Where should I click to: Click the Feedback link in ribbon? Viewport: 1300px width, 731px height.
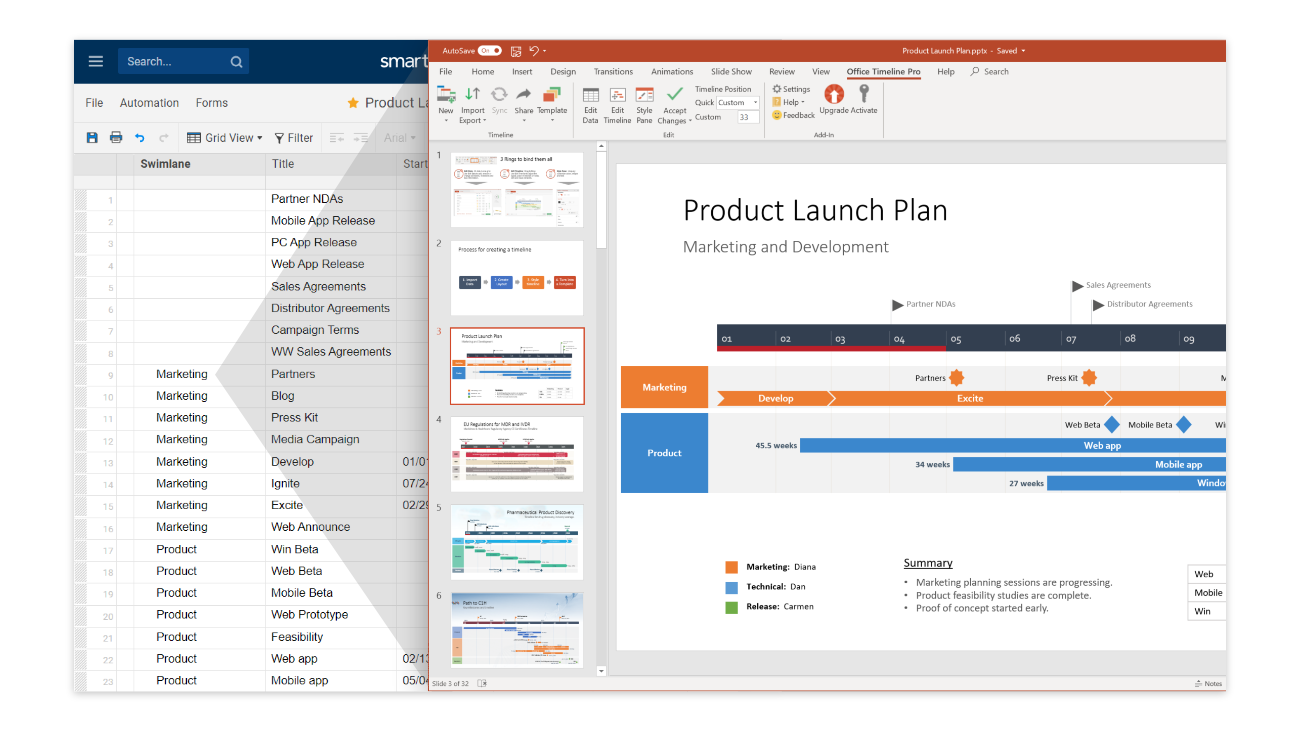[x=794, y=115]
